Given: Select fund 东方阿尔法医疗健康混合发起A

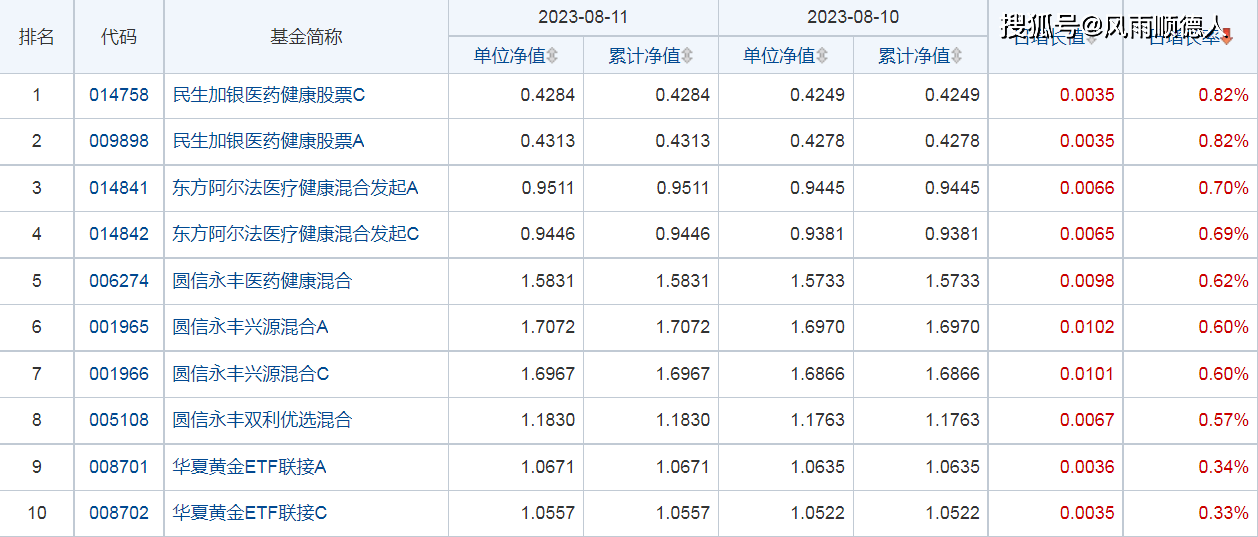Looking at the screenshot, I should point(295,188).
